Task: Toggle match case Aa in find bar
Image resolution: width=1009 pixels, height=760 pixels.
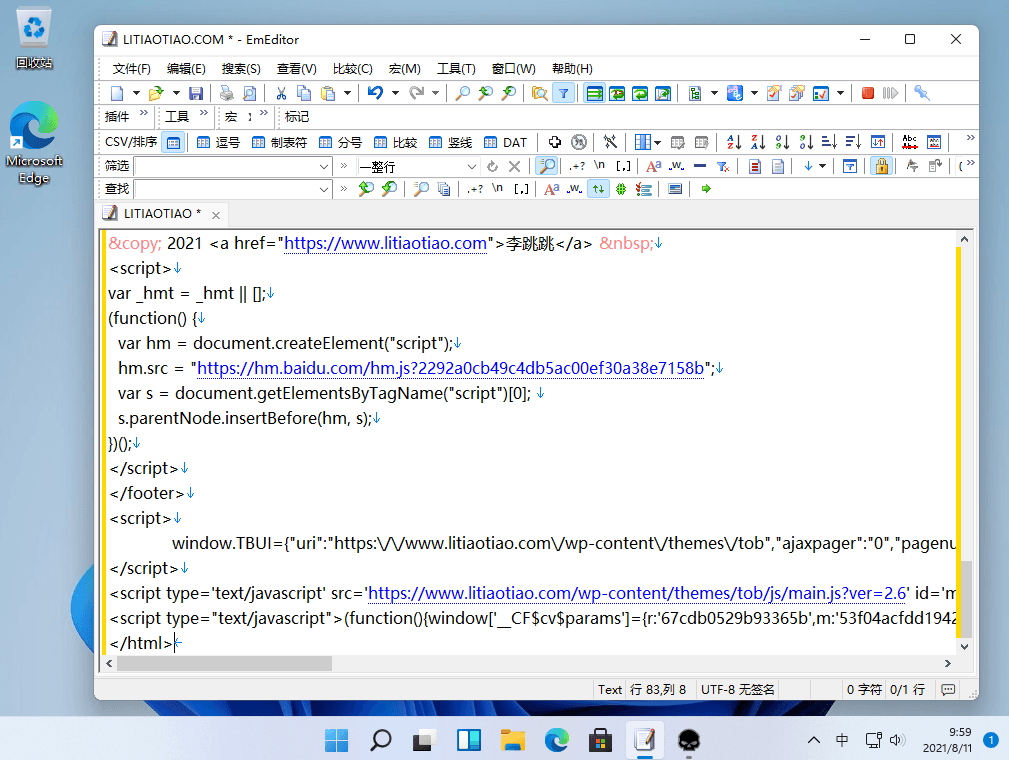Action: [551, 189]
